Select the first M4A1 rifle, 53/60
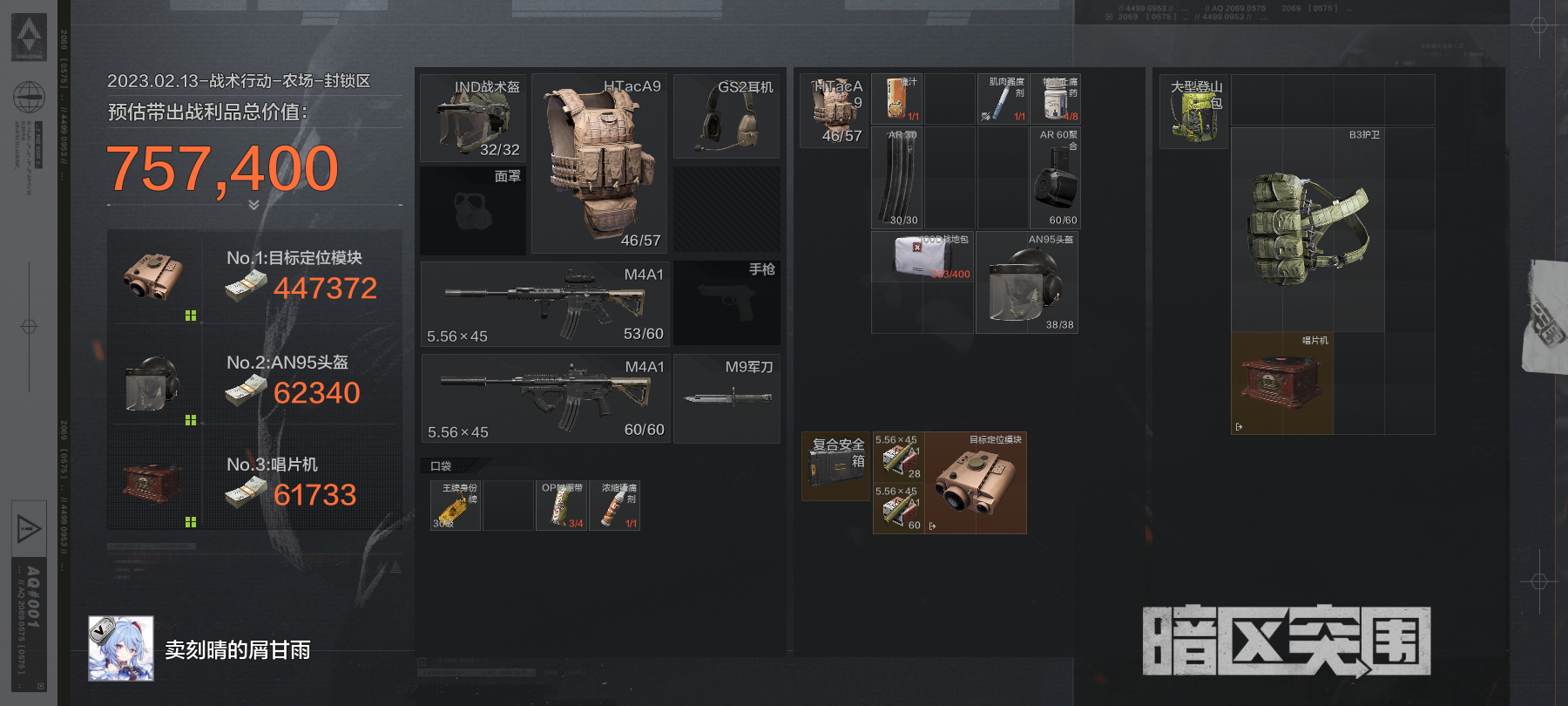The height and width of the screenshot is (706, 1568). point(545,303)
